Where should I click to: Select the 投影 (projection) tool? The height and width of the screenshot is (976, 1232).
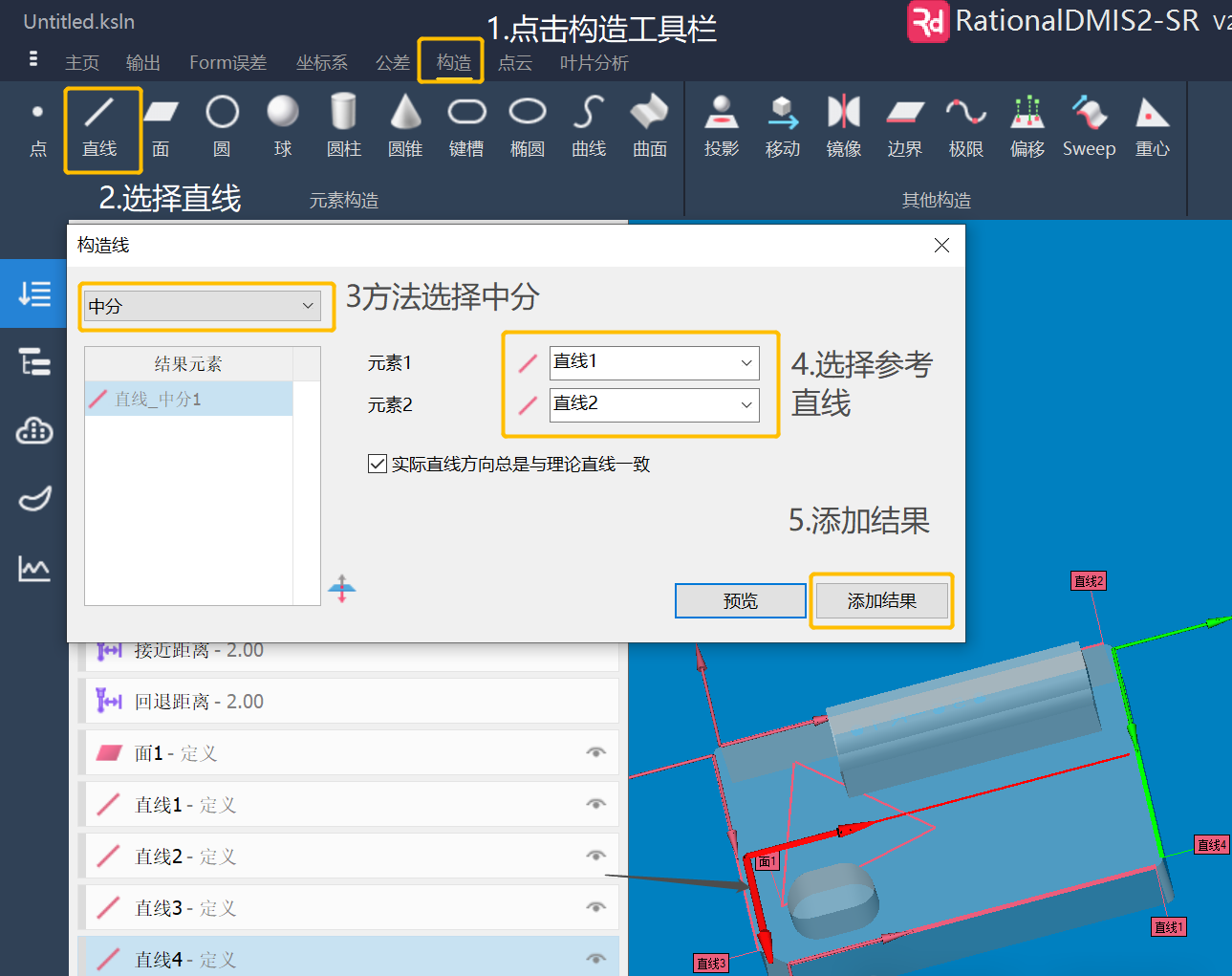[x=722, y=126]
